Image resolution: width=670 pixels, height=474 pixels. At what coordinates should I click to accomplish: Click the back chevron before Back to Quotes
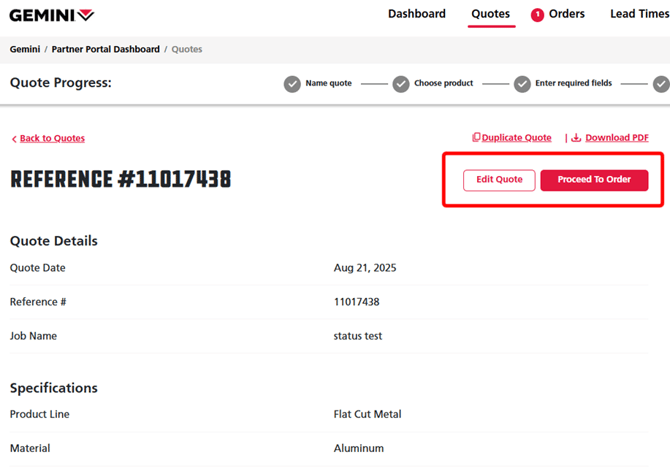pyautogui.click(x=14, y=139)
